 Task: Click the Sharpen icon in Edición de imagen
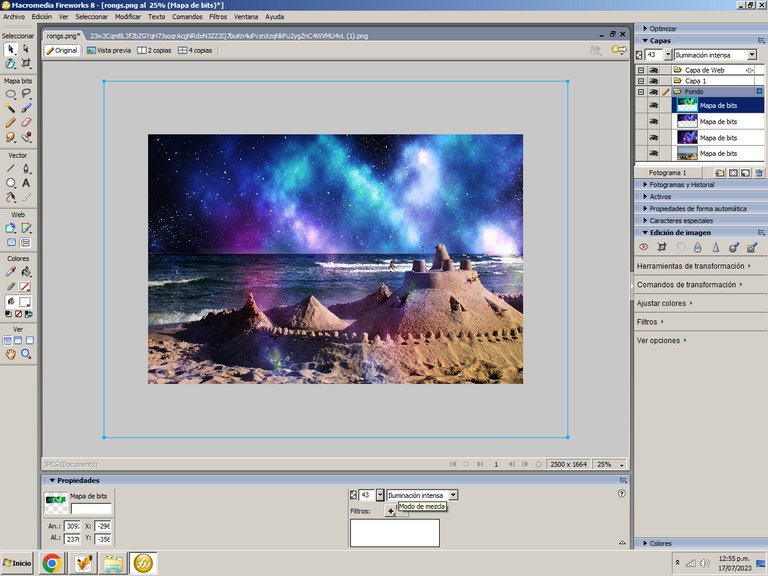click(x=716, y=247)
